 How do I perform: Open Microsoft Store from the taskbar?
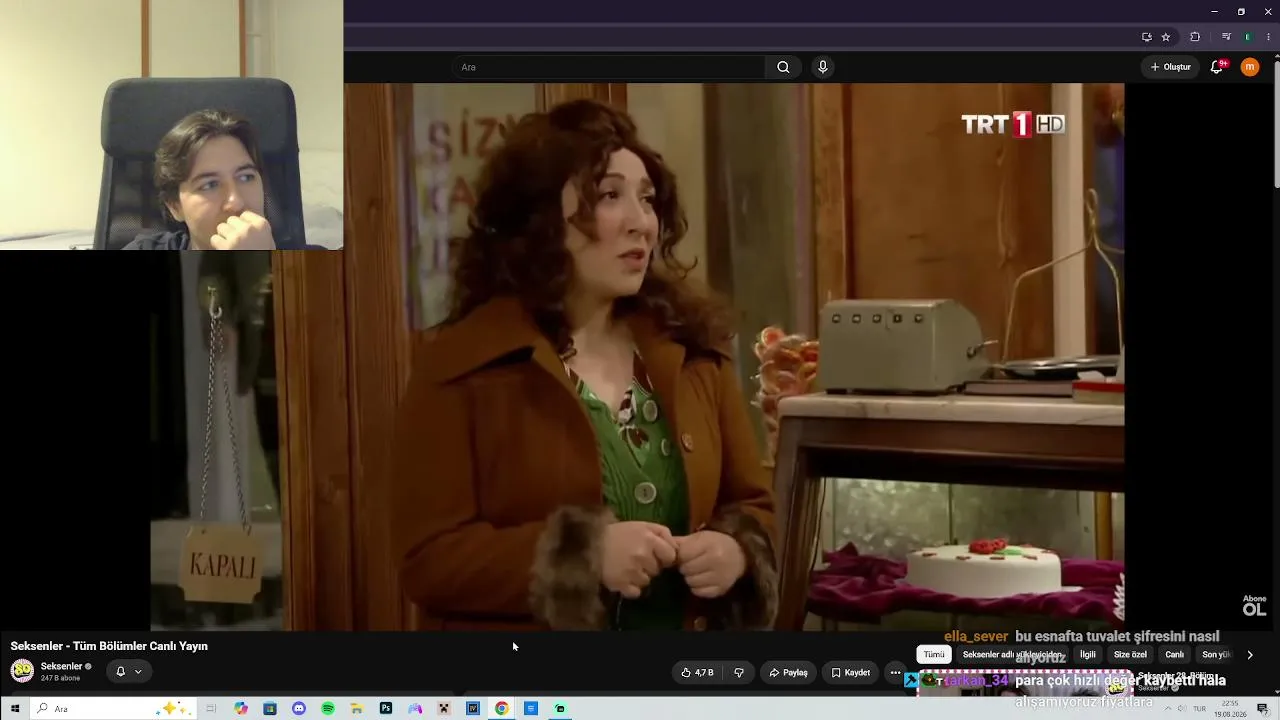pos(270,709)
